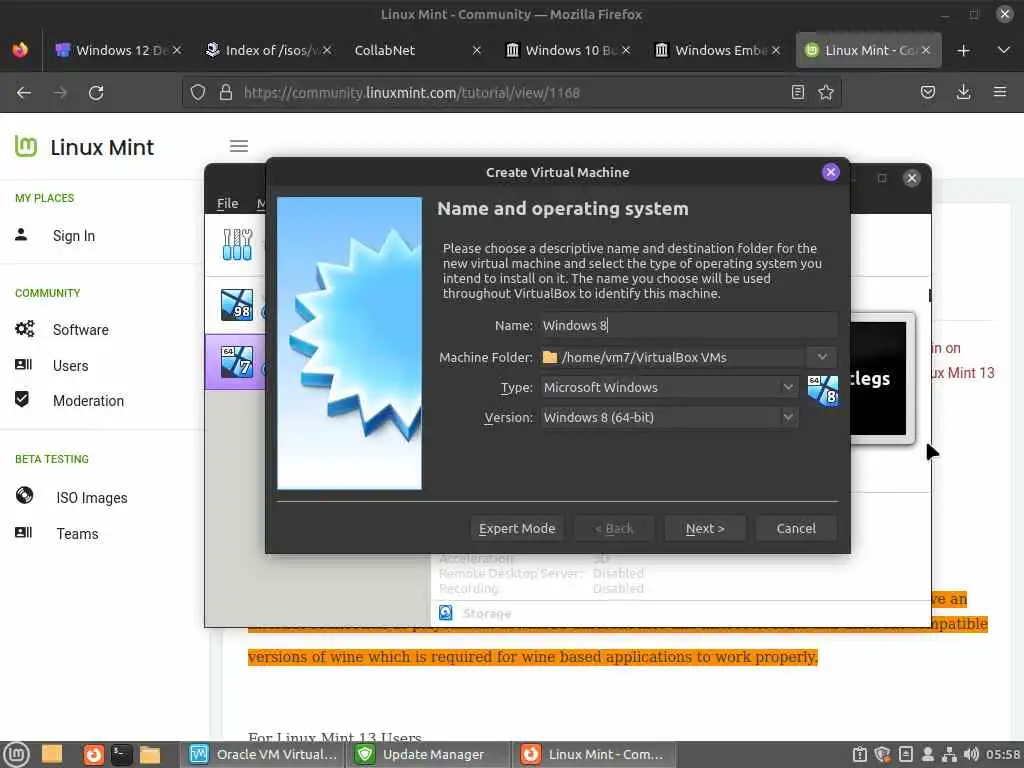This screenshot has height=768, width=1024.
Task: Launch the terminal from the panel
Action: [x=121, y=754]
